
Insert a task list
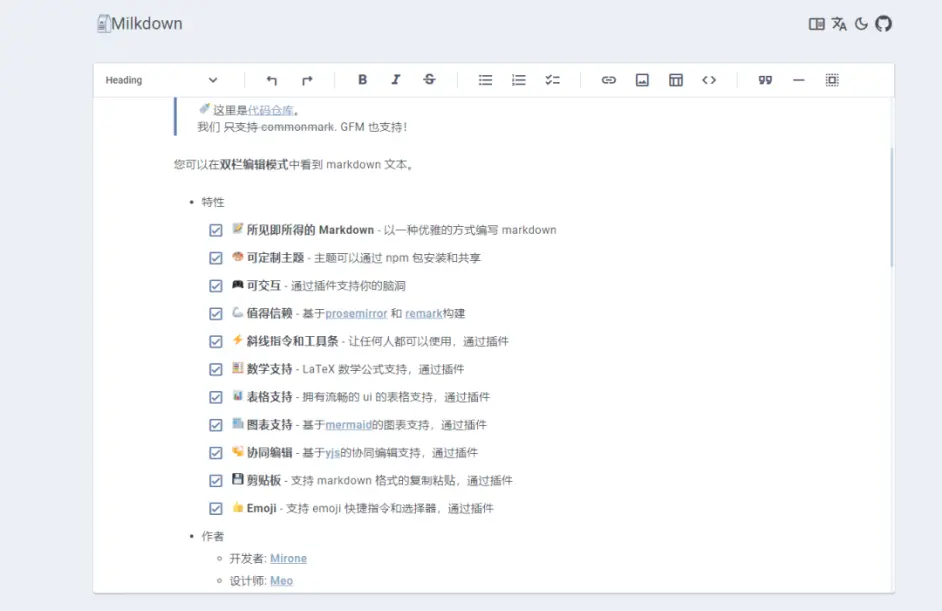552,80
